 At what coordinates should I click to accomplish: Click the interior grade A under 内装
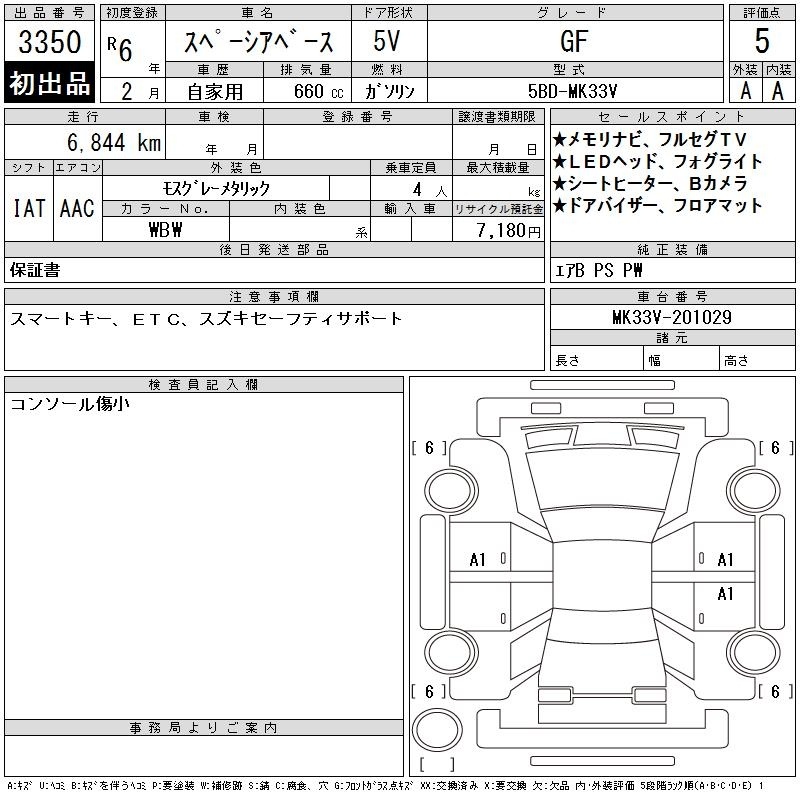pos(778,90)
